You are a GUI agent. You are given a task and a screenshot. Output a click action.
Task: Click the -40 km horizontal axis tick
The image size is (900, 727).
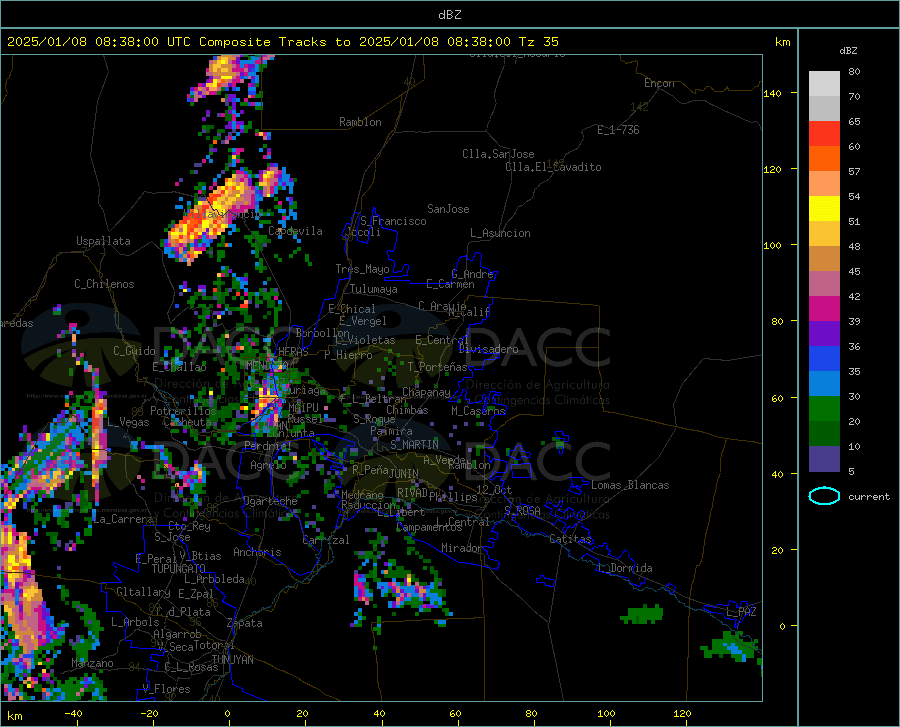pyautogui.click(x=72, y=713)
